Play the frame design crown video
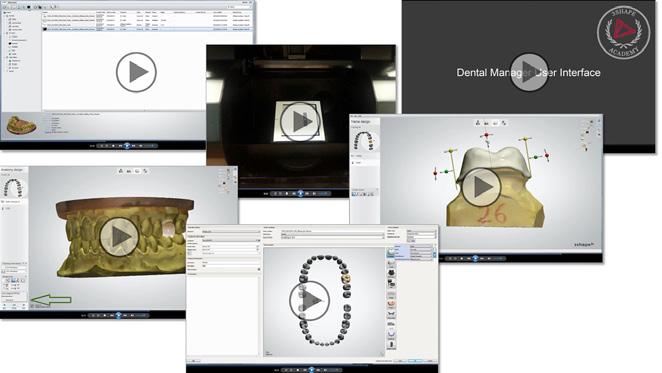Screen dimensions: 662x373 pyautogui.click(x=481, y=187)
